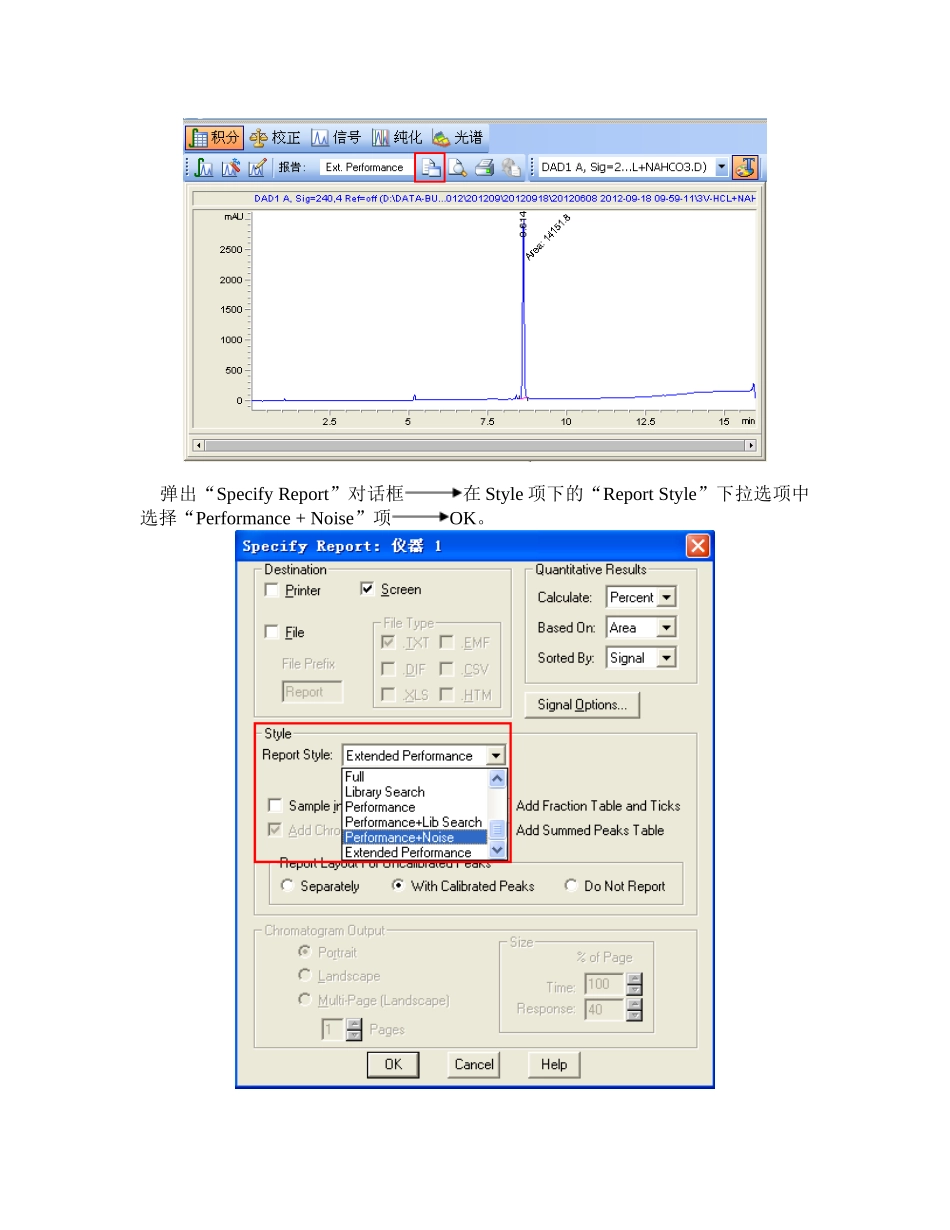Switch to the 纯化 (Purify) tab
Screen dimensions: 950x1230
(397, 137)
